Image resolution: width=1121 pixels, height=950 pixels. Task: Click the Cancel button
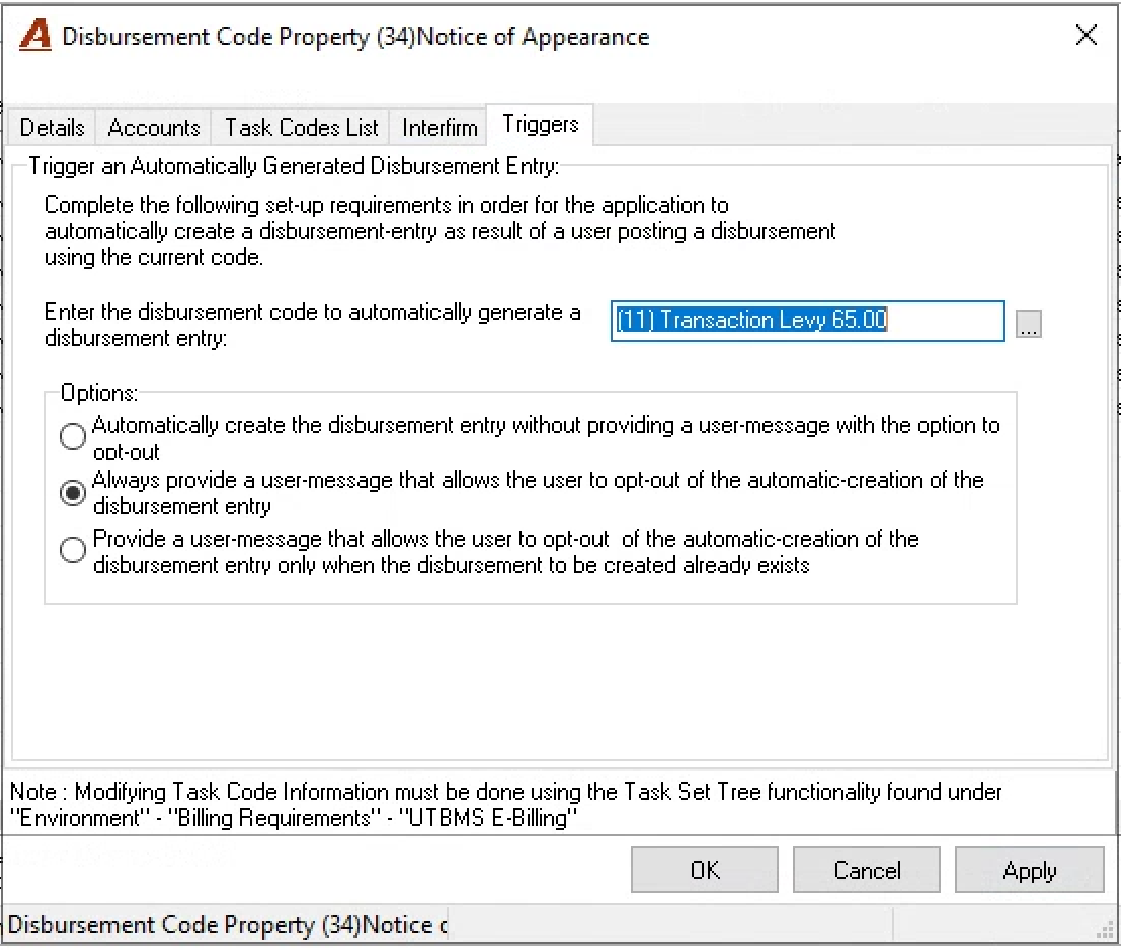(x=866, y=870)
